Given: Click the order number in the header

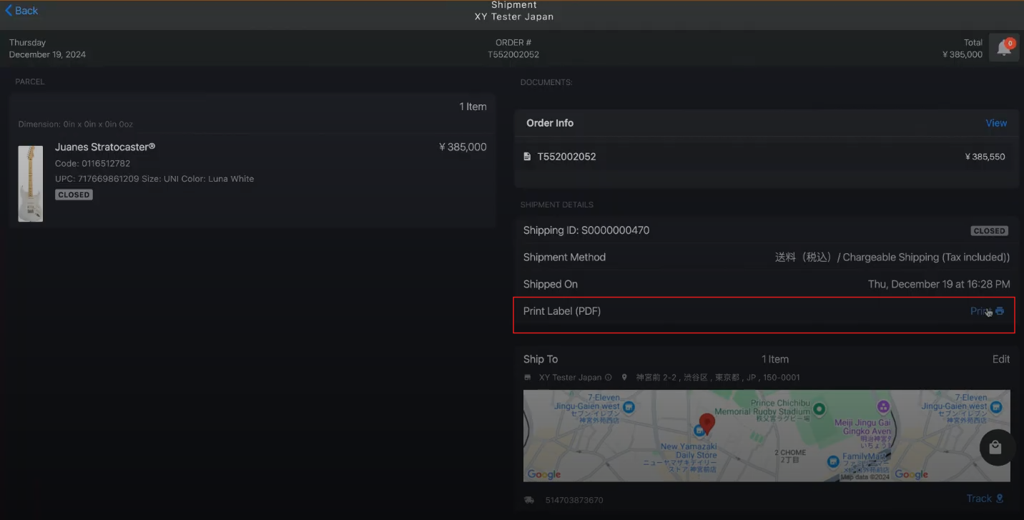Looking at the screenshot, I should point(513,54).
